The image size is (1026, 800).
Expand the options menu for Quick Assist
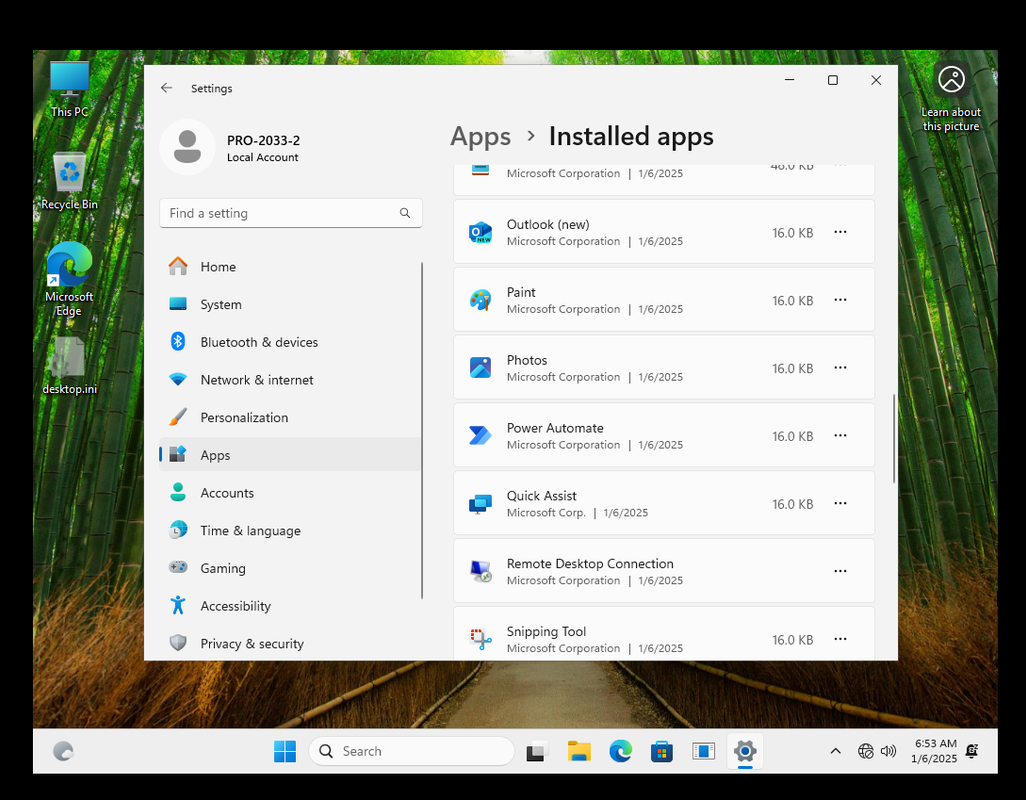coord(840,504)
